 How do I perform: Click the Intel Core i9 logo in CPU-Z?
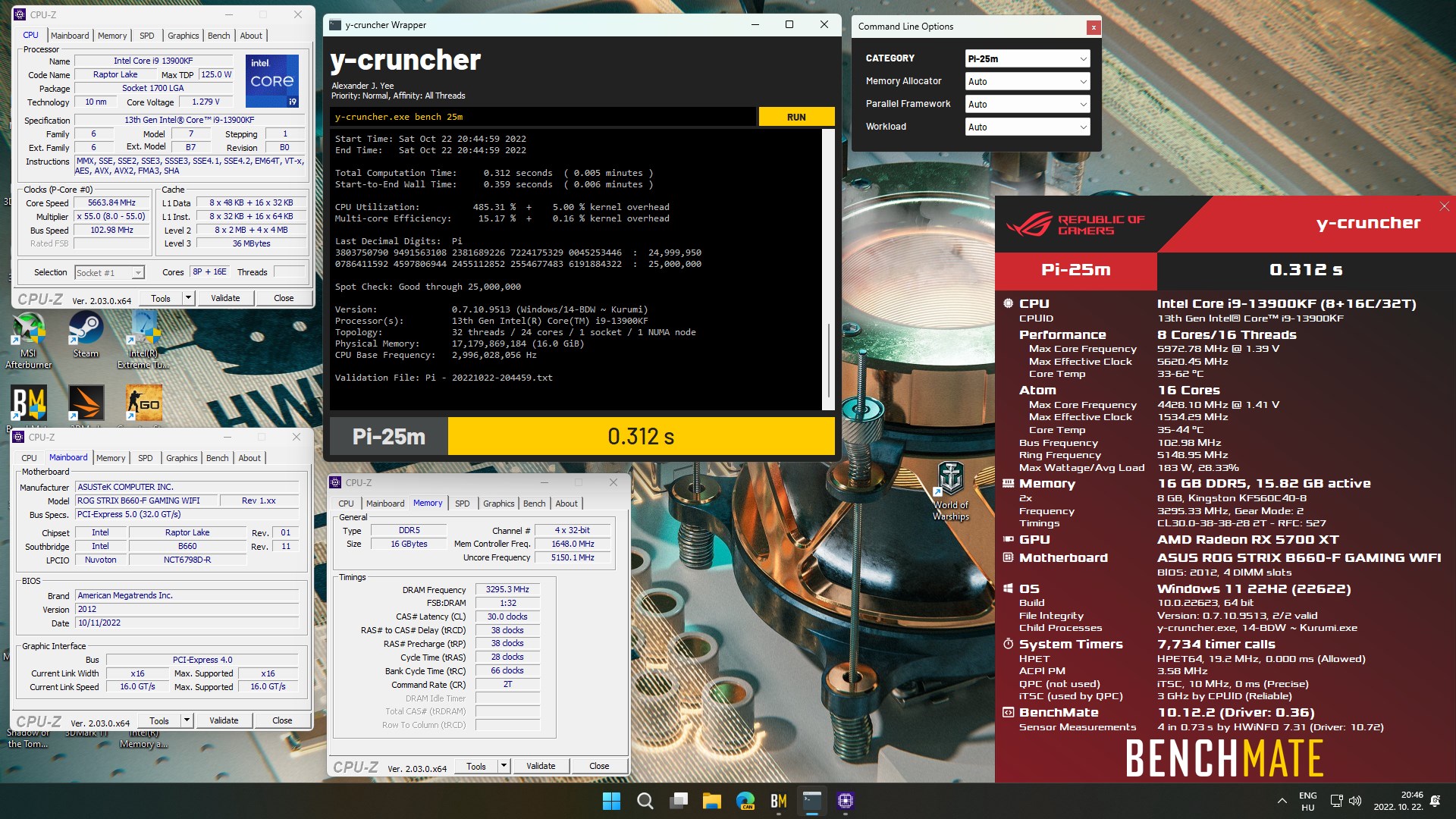pyautogui.click(x=271, y=80)
